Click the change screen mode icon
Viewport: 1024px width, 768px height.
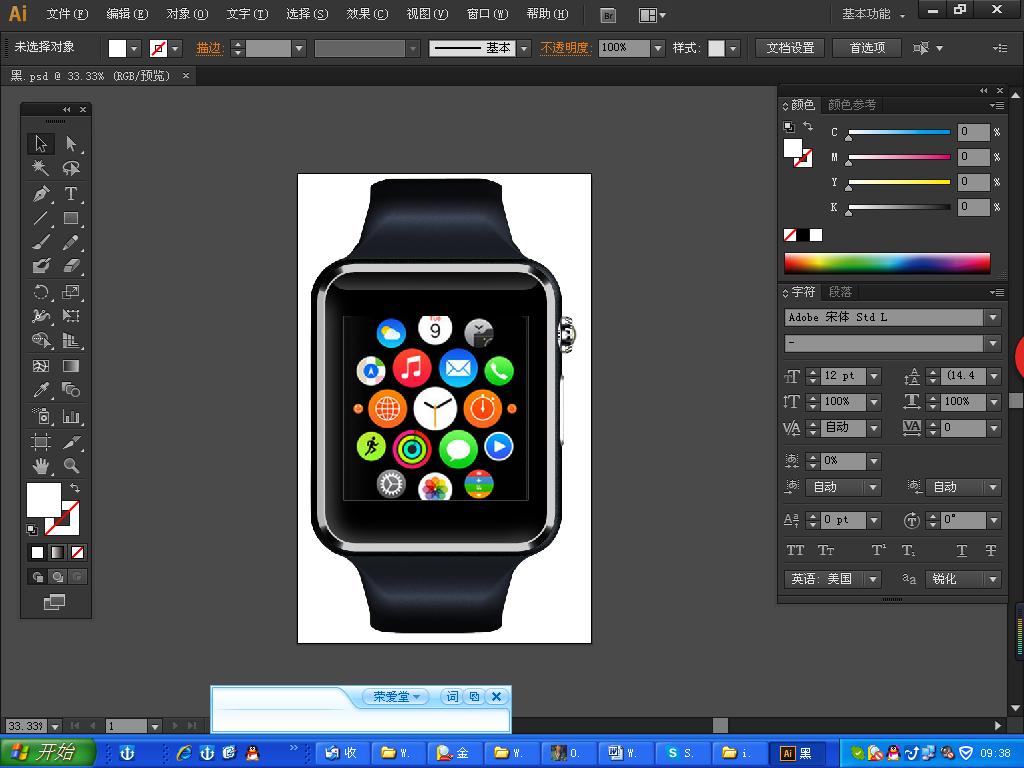pyautogui.click(x=54, y=601)
